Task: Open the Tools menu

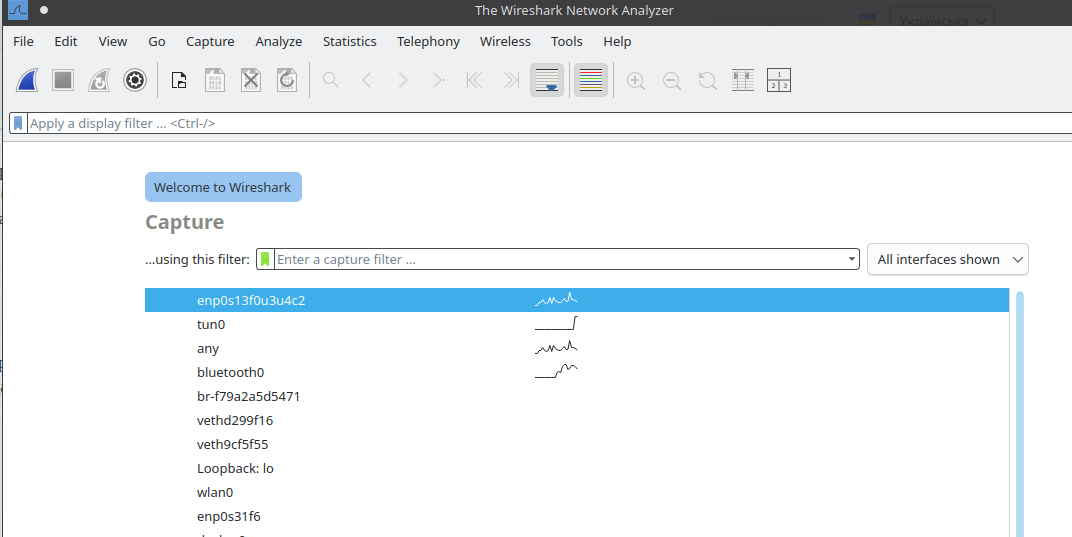Action: (567, 42)
